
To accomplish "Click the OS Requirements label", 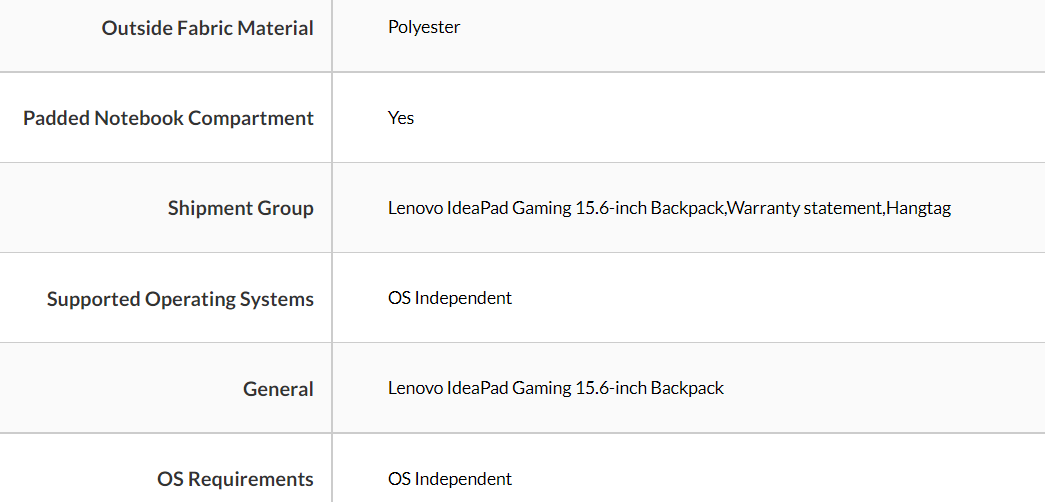I will [x=235, y=479].
